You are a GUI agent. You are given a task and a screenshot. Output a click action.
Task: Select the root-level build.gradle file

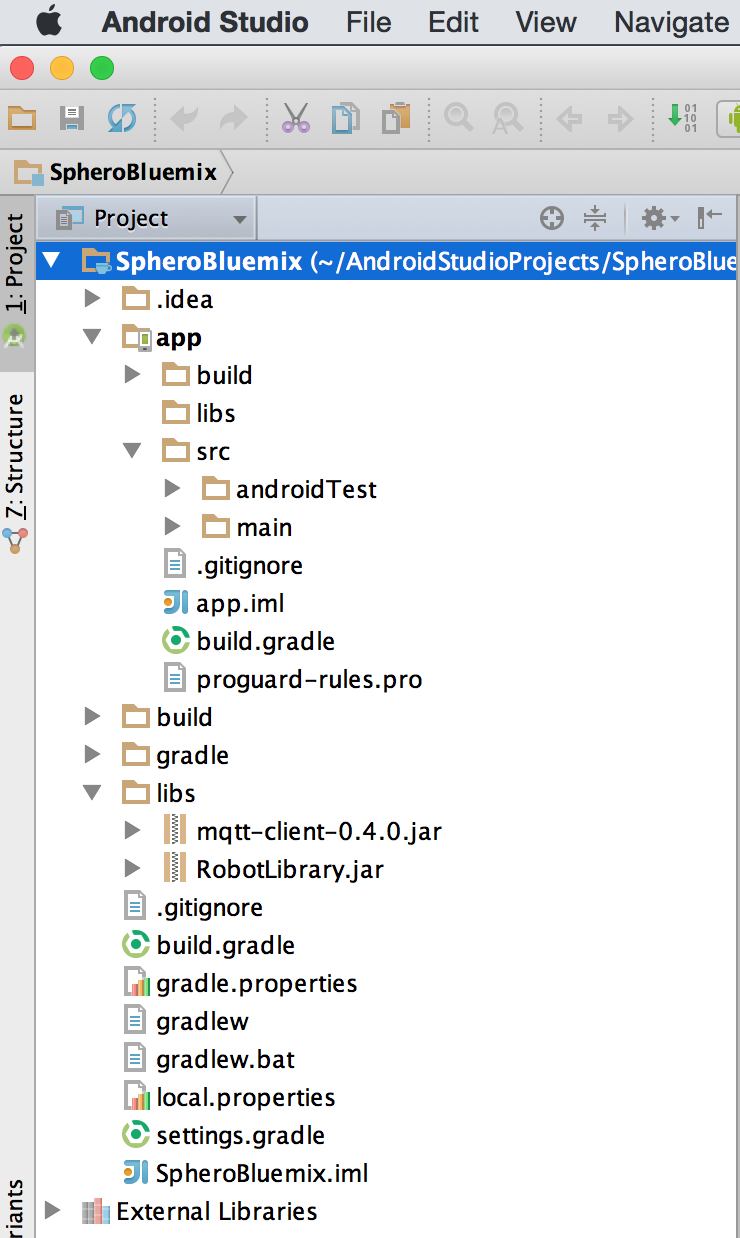click(x=208, y=945)
